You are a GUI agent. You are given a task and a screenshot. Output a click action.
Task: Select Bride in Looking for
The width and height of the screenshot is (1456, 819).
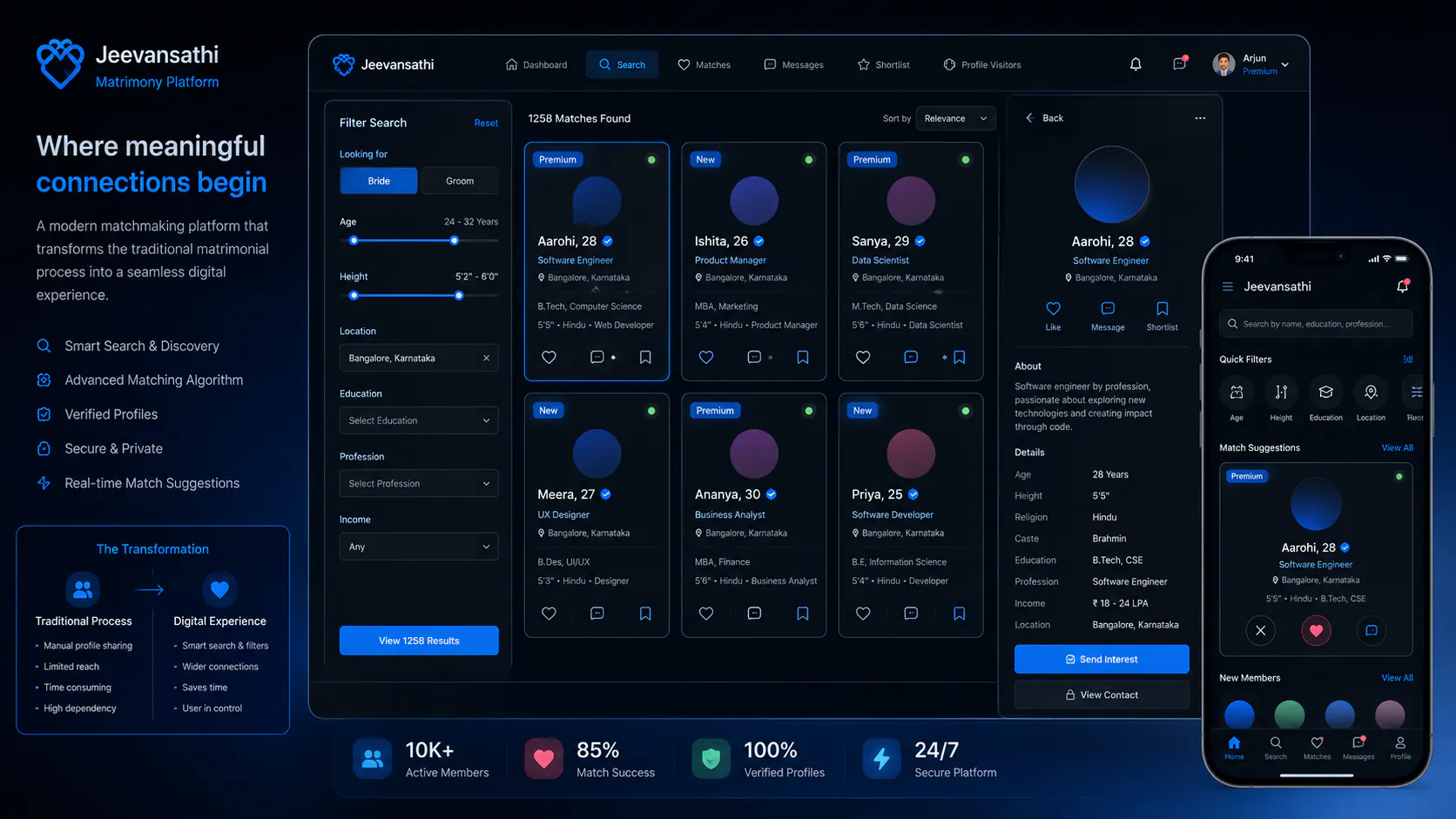[379, 181]
